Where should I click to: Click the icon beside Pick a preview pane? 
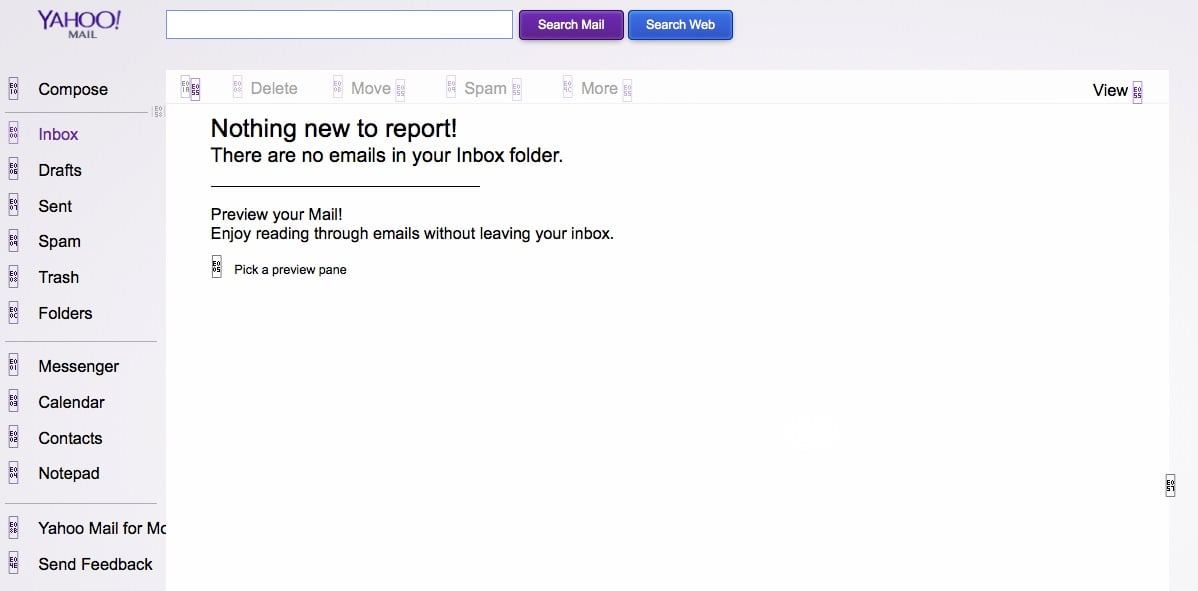216,266
